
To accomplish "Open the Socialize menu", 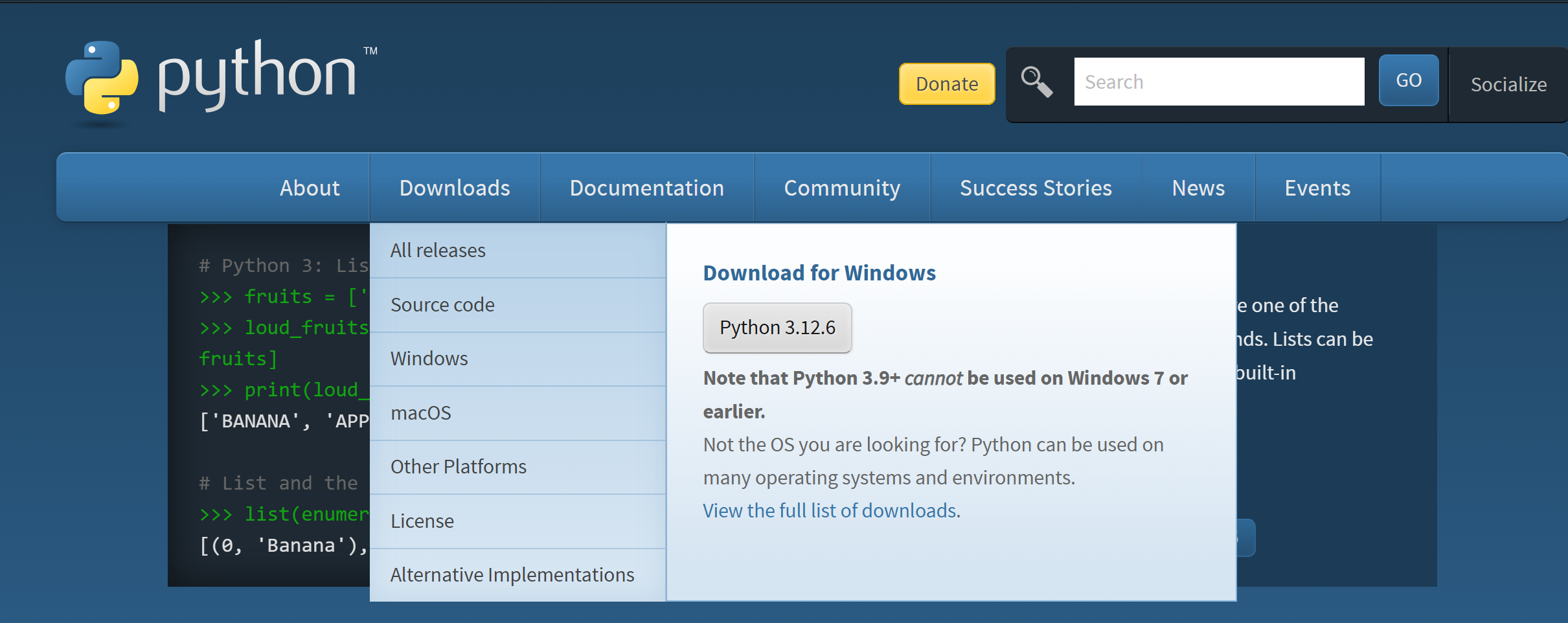I will pos(1508,84).
